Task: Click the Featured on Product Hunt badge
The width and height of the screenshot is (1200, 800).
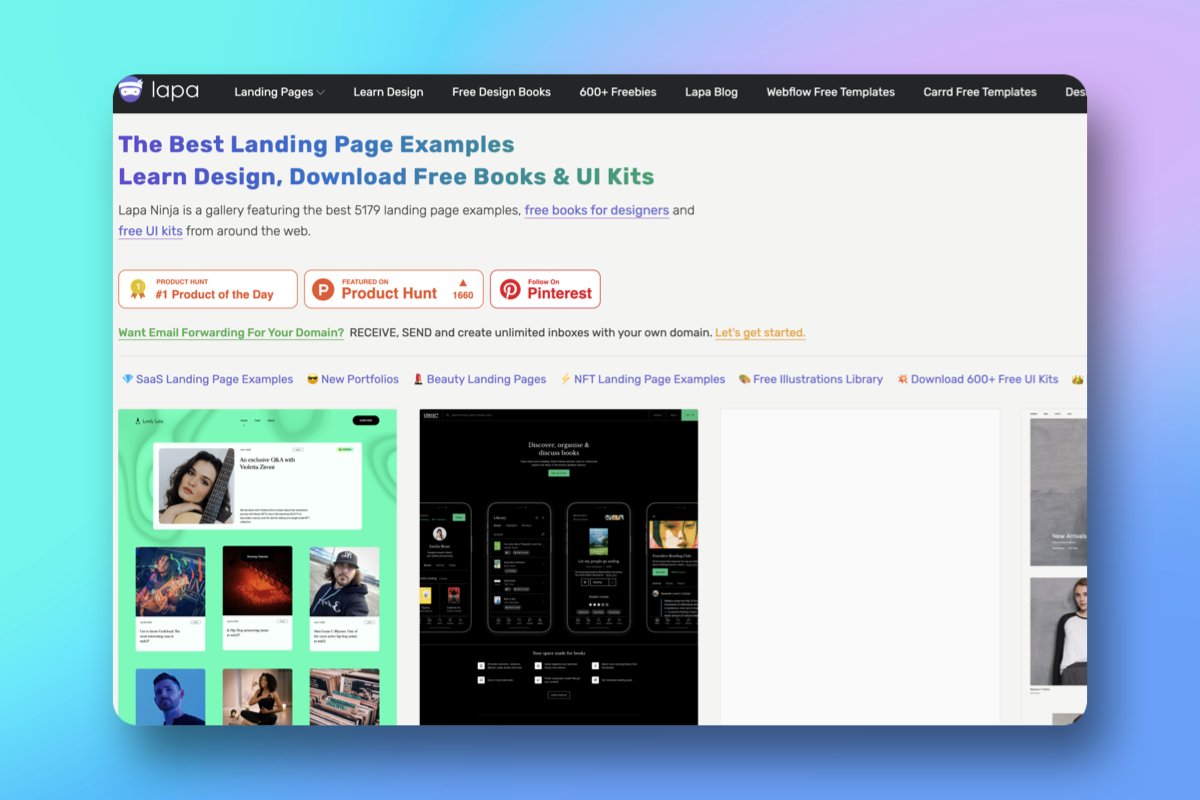Action: [394, 289]
